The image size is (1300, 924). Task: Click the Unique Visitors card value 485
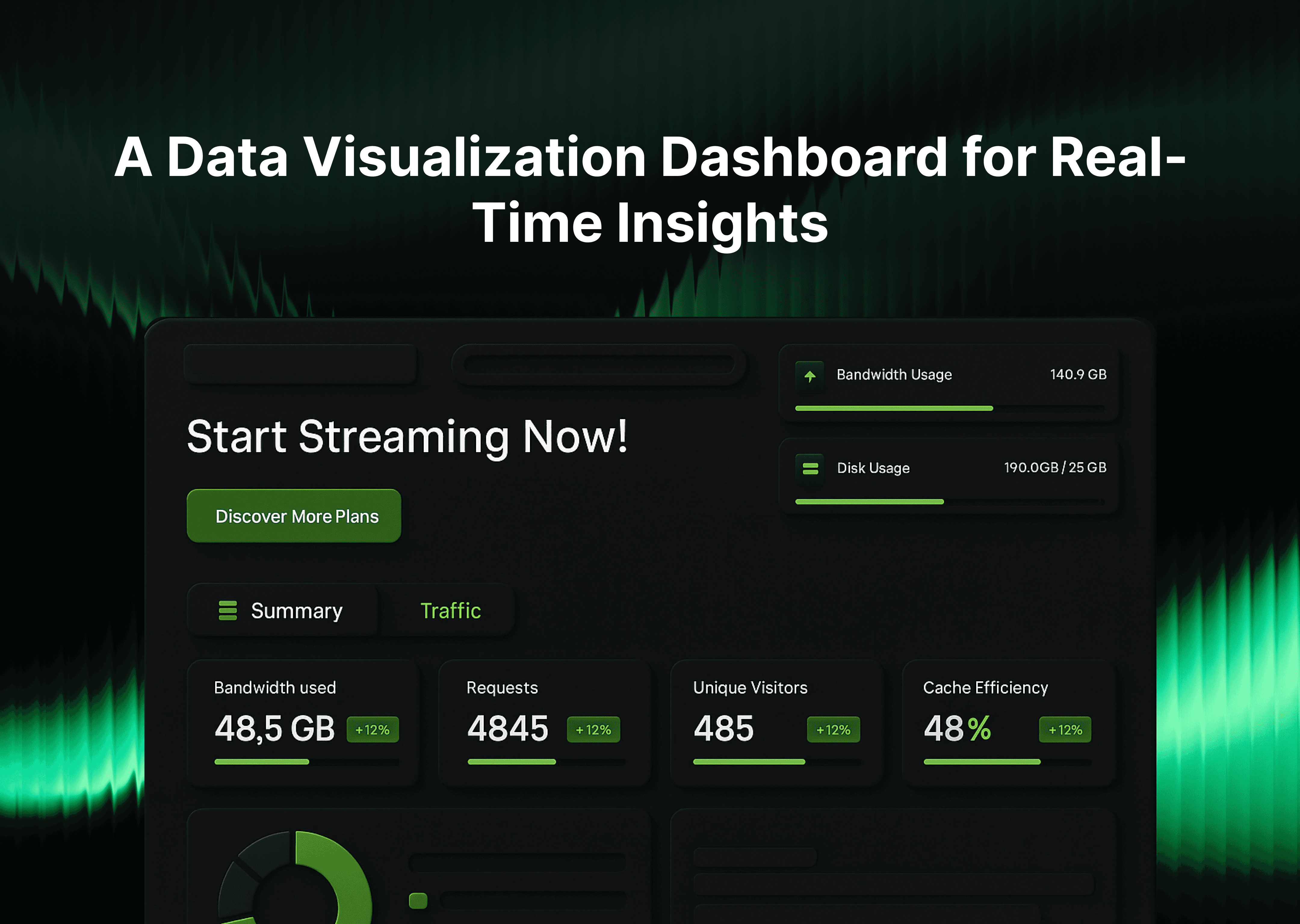[723, 728]
